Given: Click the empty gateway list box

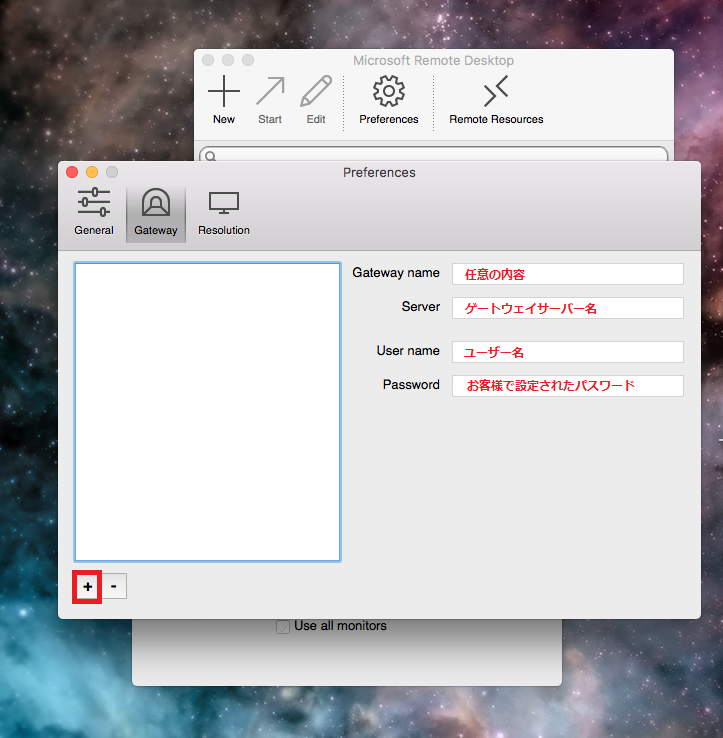Looking at the screenshot, I should click(x=207, y=412).
